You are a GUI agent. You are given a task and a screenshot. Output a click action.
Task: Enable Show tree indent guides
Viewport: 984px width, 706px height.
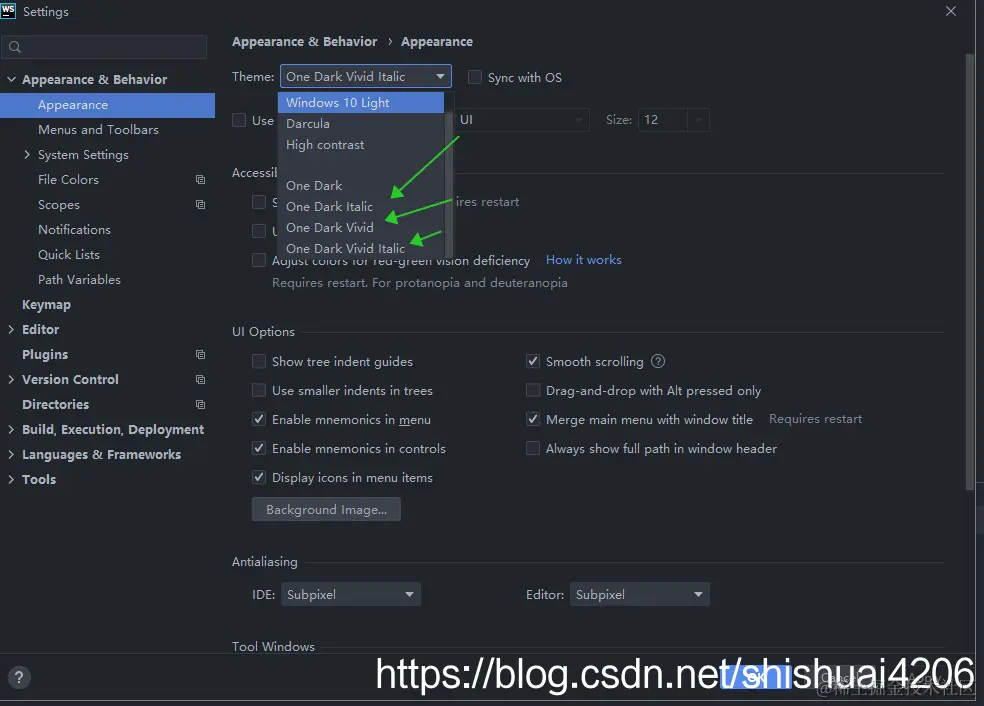(259, 361)
